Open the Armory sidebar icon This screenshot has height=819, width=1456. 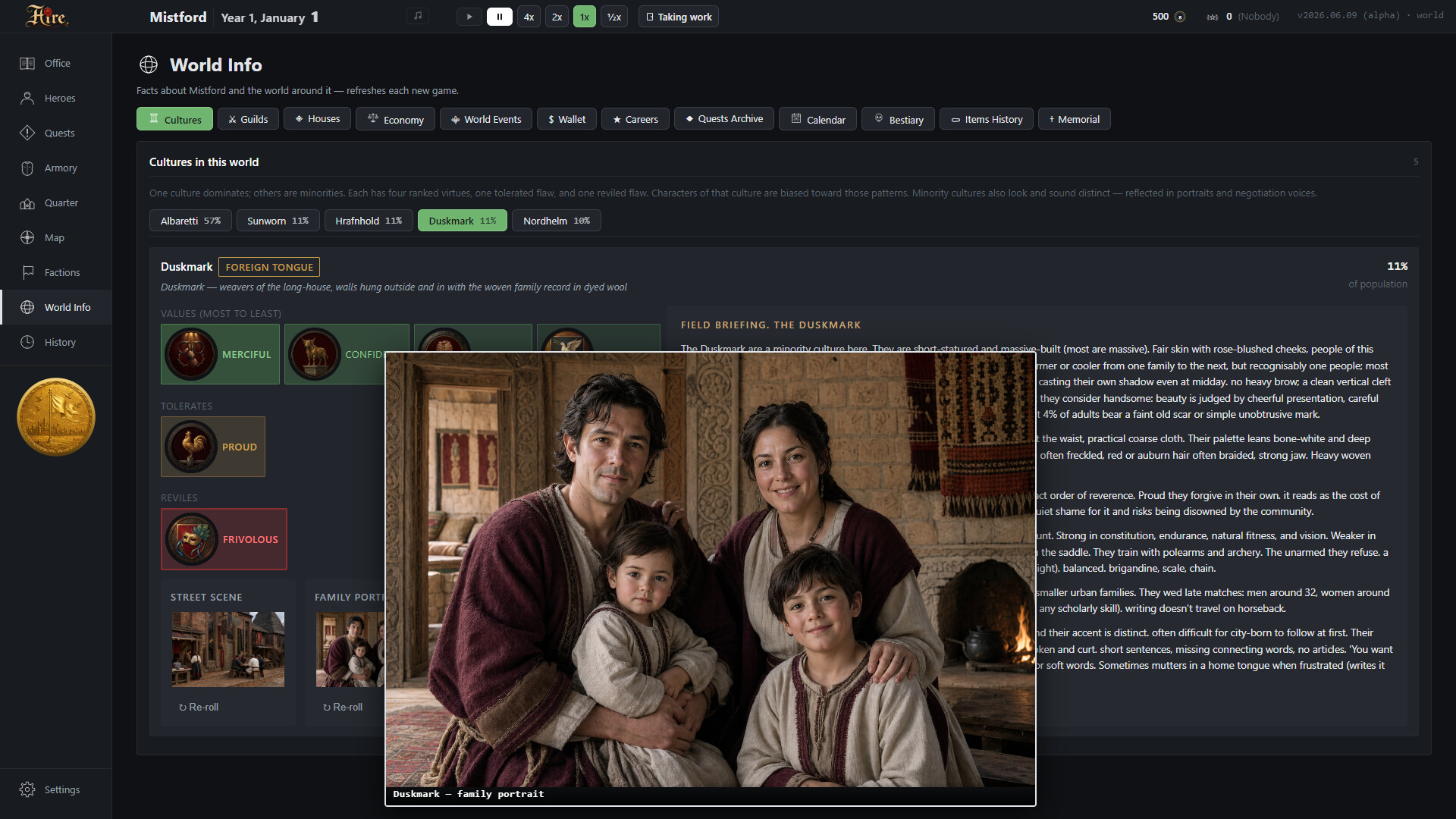pyautogui.click(x=27, y=168)
